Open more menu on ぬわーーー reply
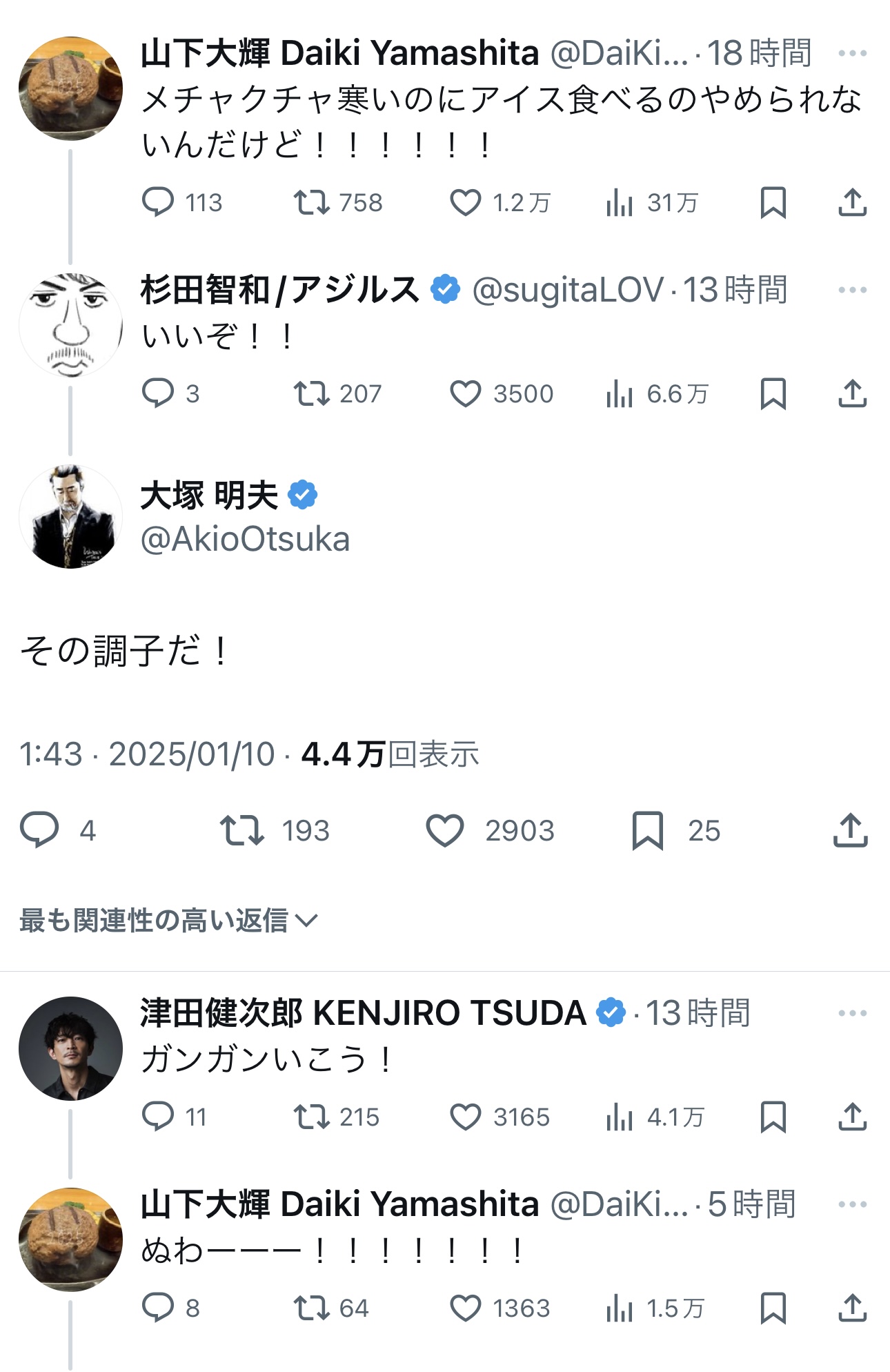 click(852, 1204)
